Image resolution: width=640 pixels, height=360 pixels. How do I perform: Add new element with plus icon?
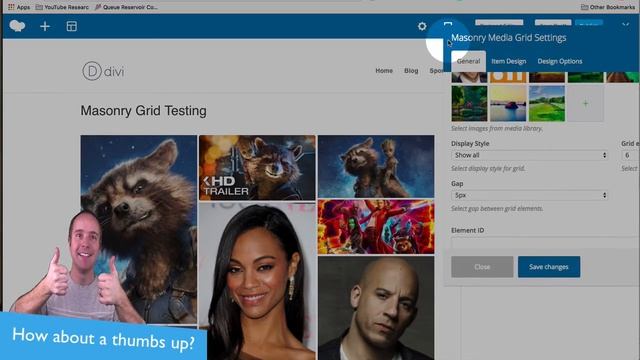45,27
